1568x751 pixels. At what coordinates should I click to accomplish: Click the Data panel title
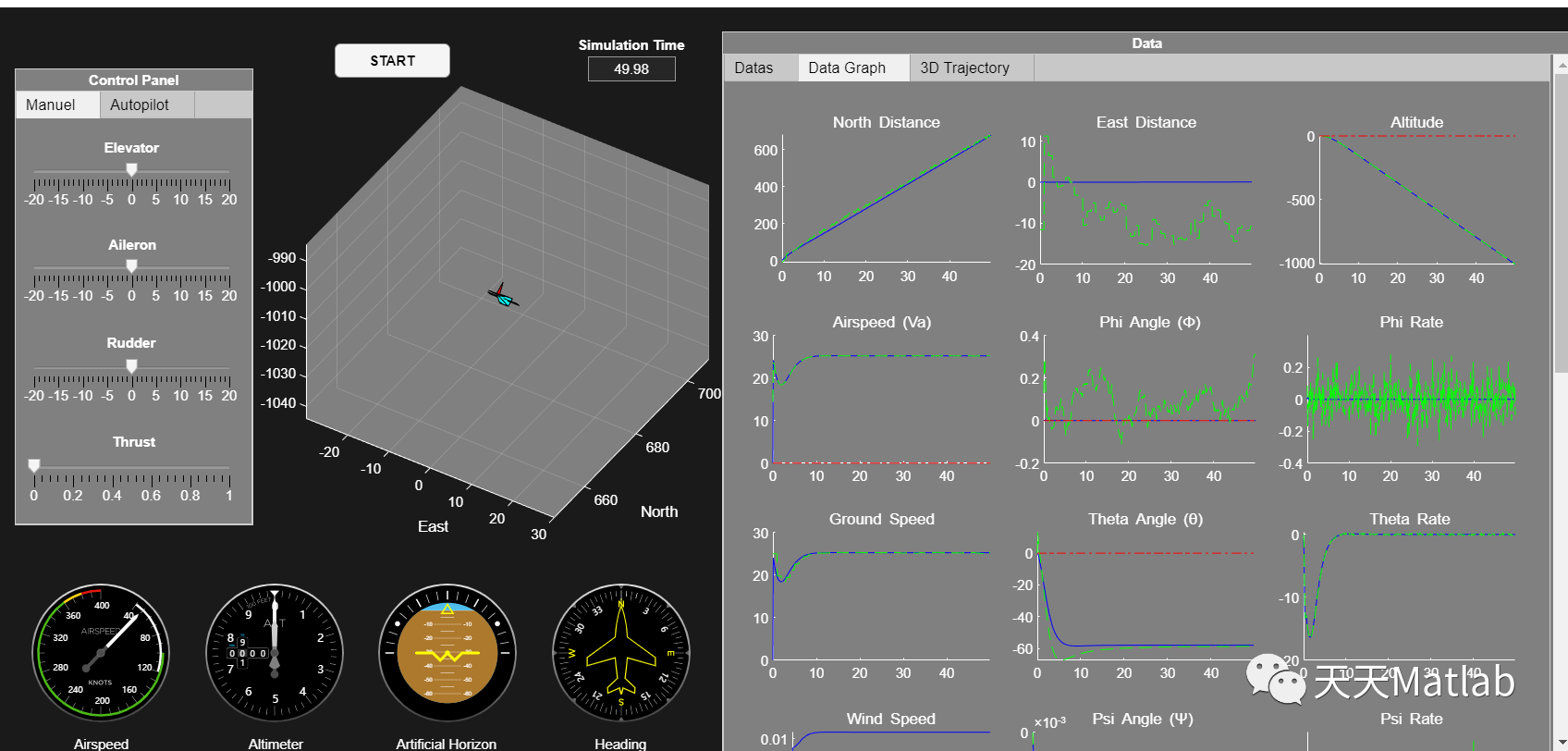[x=1146, y=43]
